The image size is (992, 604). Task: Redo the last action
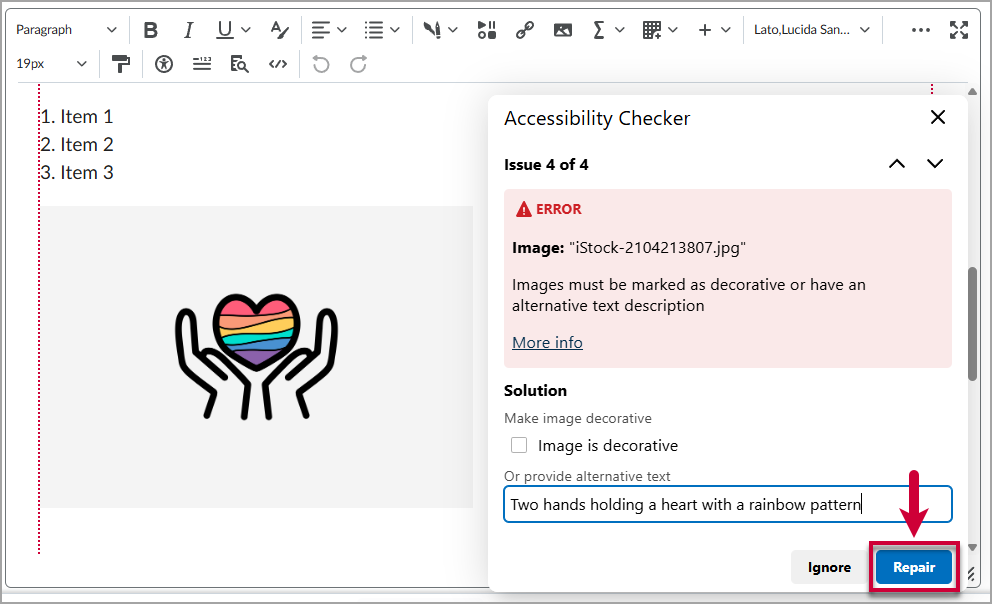coord(358,64)
